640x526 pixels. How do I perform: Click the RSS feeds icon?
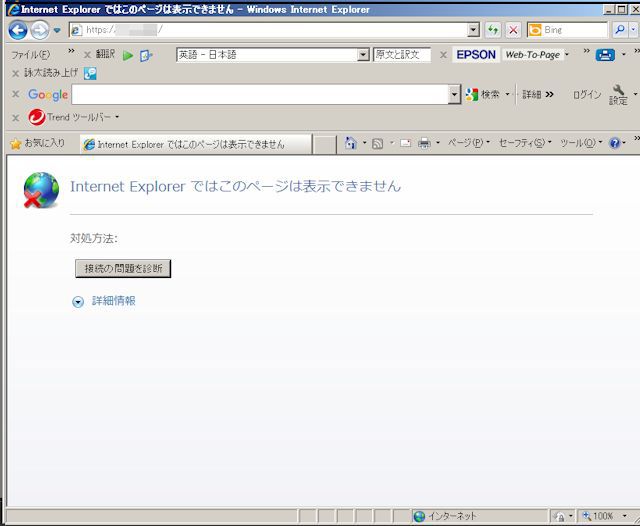[x=378, y=143]
